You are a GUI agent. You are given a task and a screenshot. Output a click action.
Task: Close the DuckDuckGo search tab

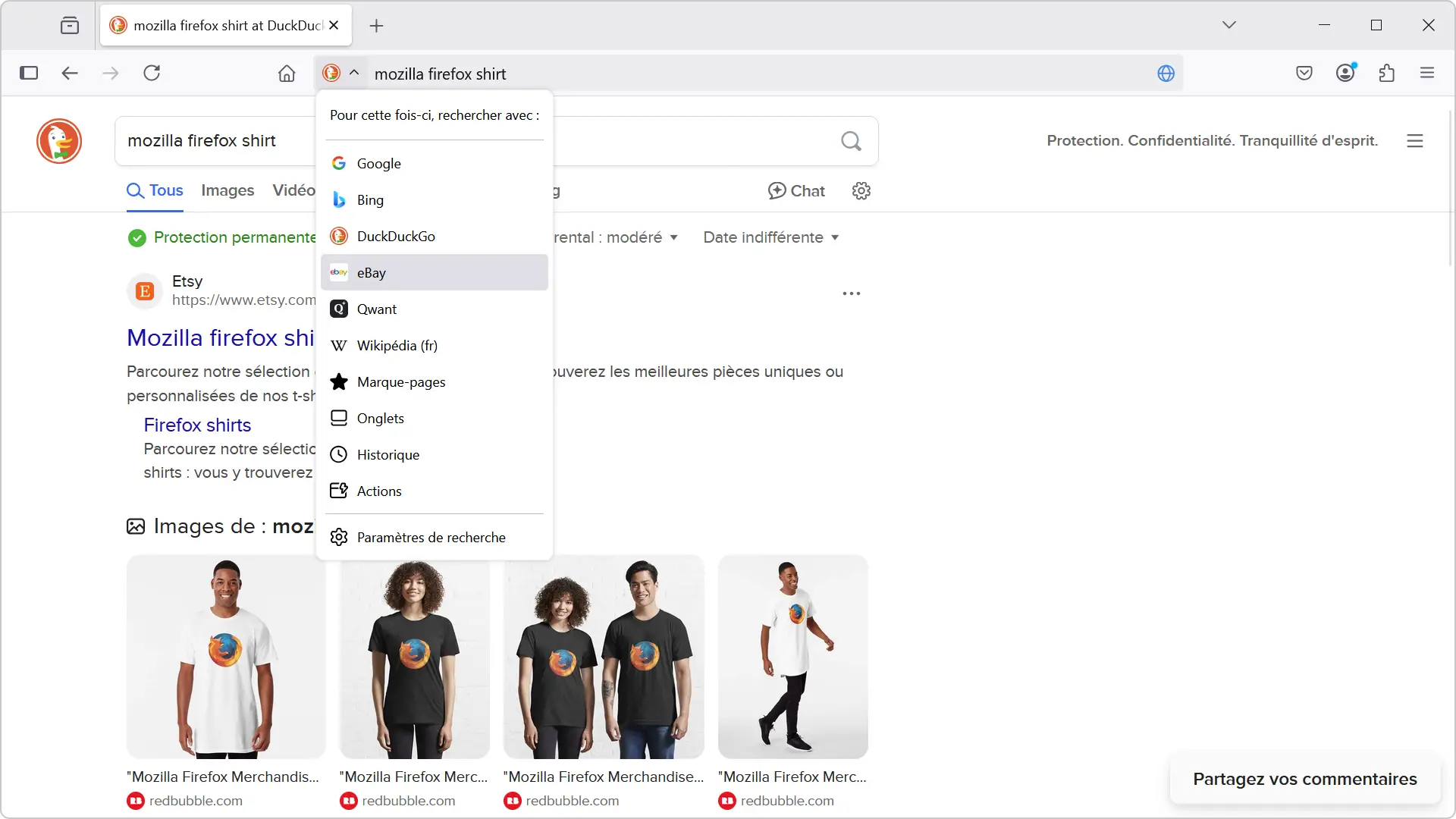(334, 25)
